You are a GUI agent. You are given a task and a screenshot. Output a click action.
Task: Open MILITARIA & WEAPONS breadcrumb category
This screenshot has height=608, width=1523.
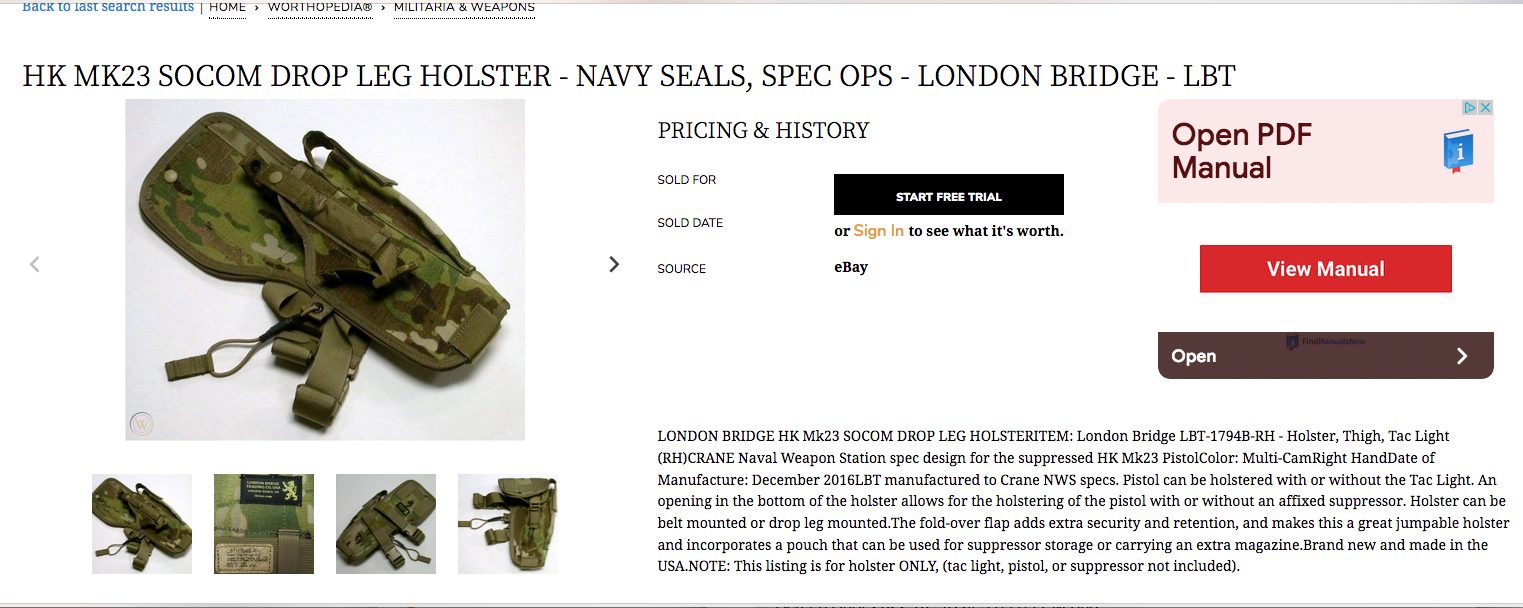click(464, 7)
